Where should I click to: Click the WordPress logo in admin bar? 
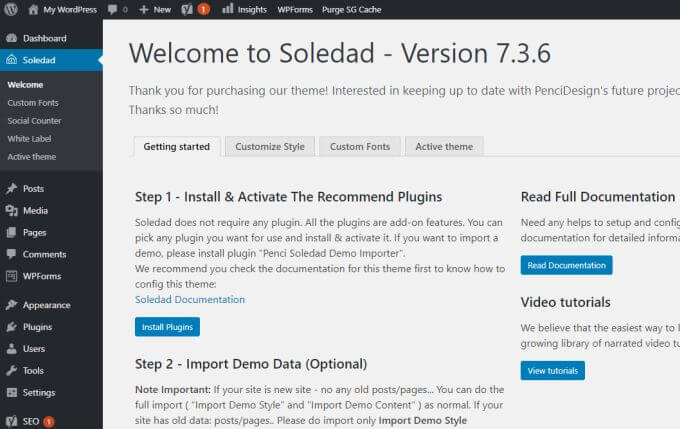(x=11, y=9)
